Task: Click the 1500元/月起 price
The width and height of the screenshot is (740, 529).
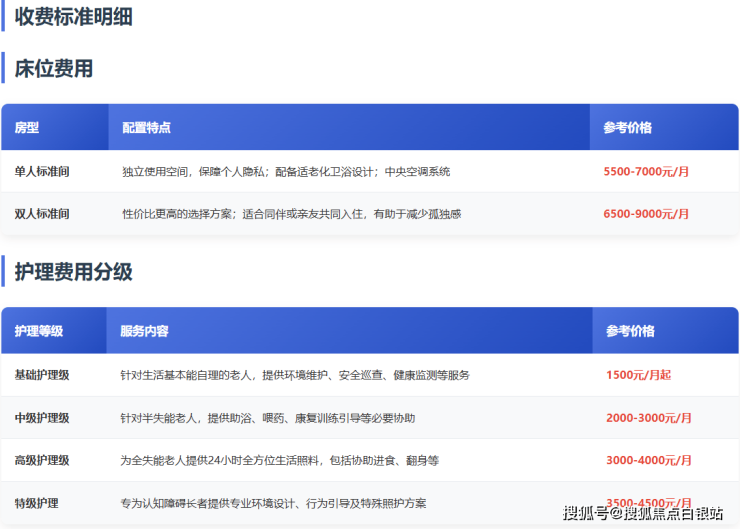Action: tap(638, 375)
